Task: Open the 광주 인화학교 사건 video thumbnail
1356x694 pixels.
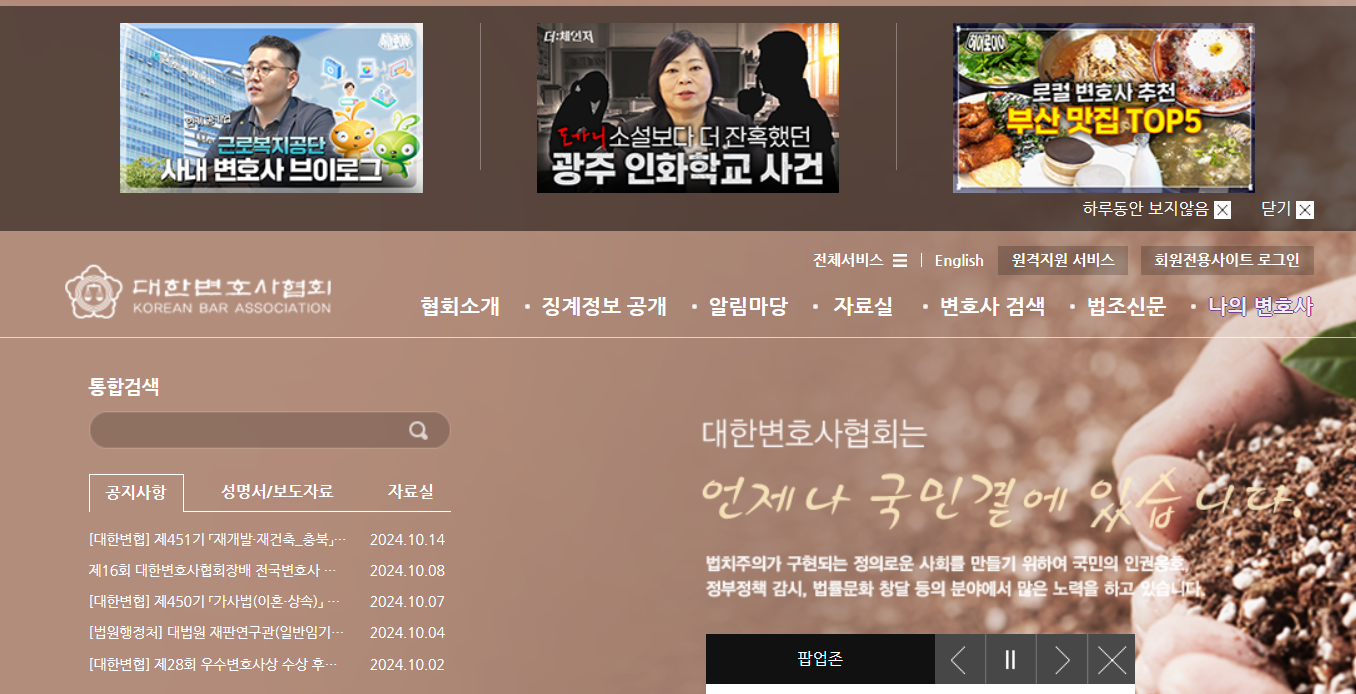Action: point(688,108)
